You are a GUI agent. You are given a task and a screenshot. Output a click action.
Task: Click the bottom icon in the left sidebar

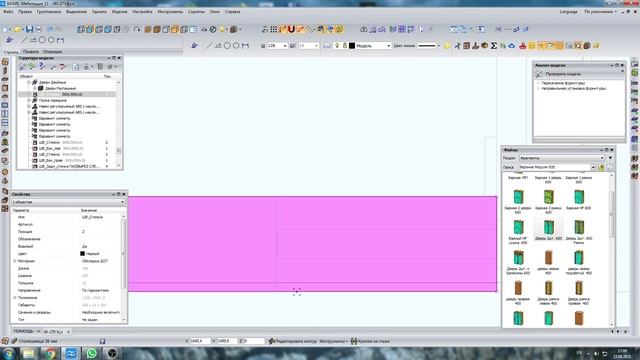tap(5, 209)
